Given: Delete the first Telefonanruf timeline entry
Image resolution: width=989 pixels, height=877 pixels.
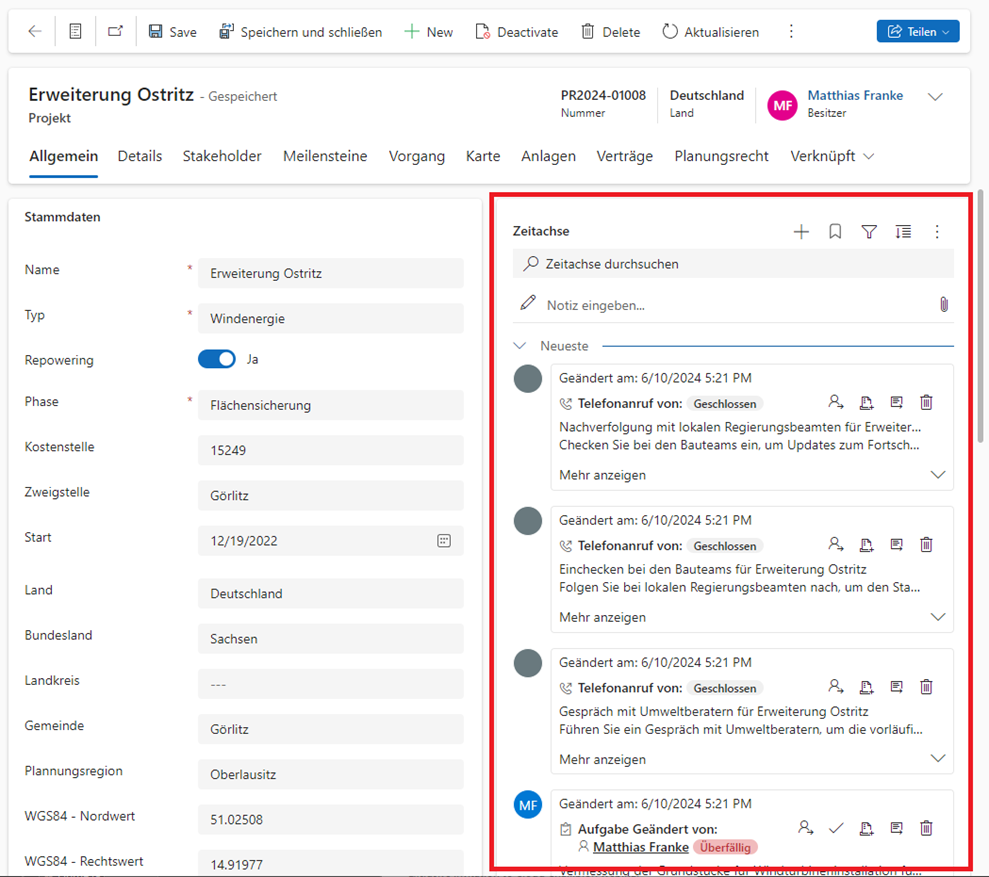Looking at the screenshot, I should tap(926, 403).
